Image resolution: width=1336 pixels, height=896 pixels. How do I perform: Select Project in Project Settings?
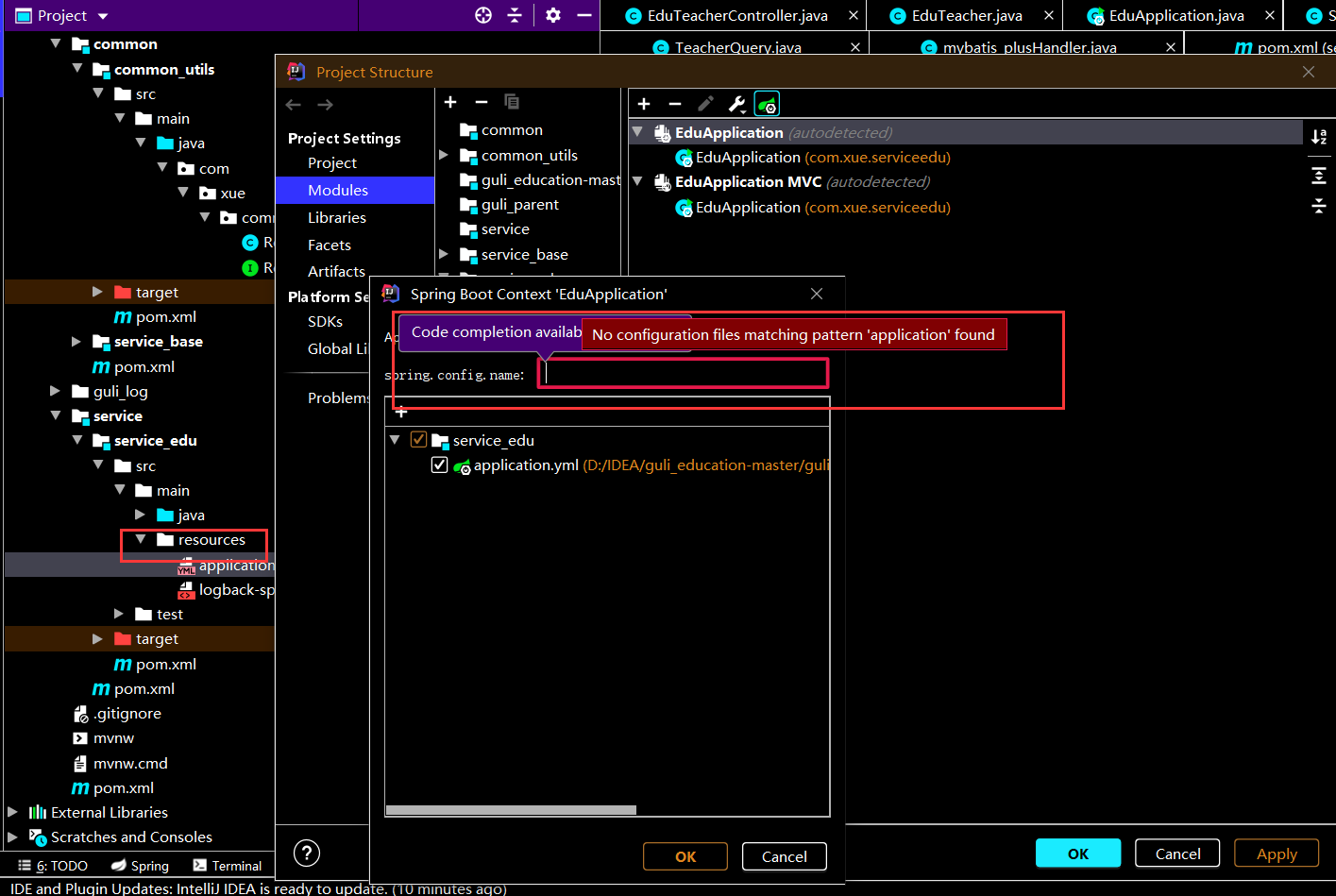pos(332,162)
